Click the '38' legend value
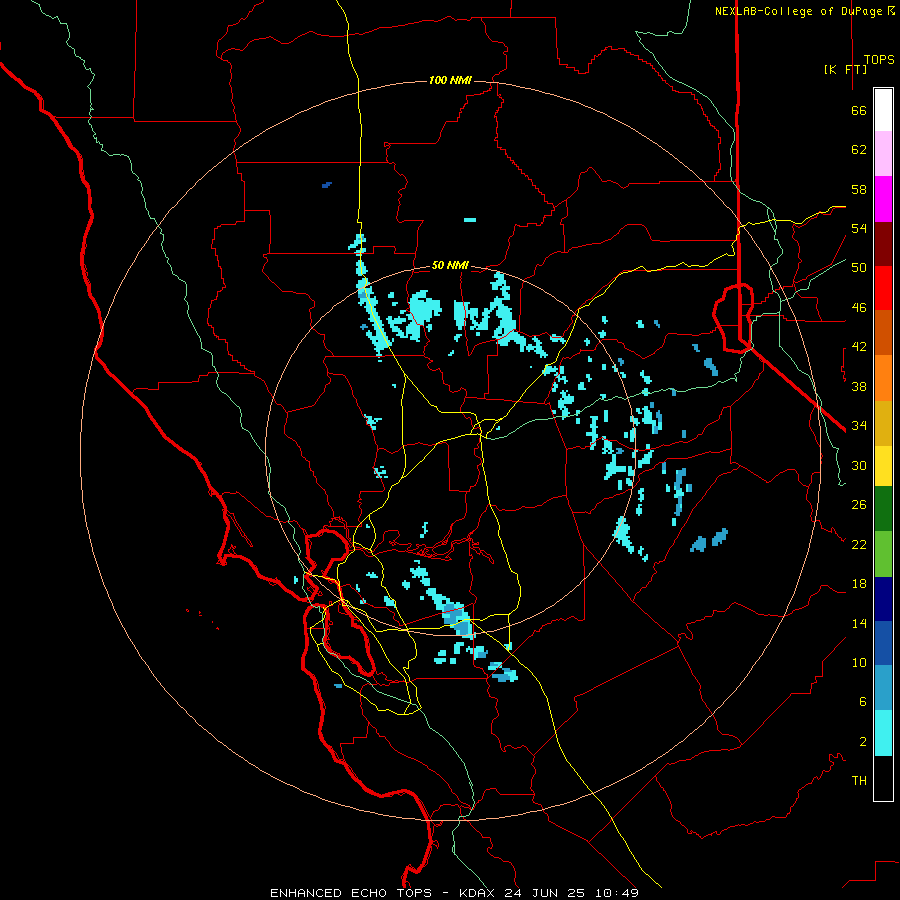Viewport: 900px width, 900px height. point(859,386)
